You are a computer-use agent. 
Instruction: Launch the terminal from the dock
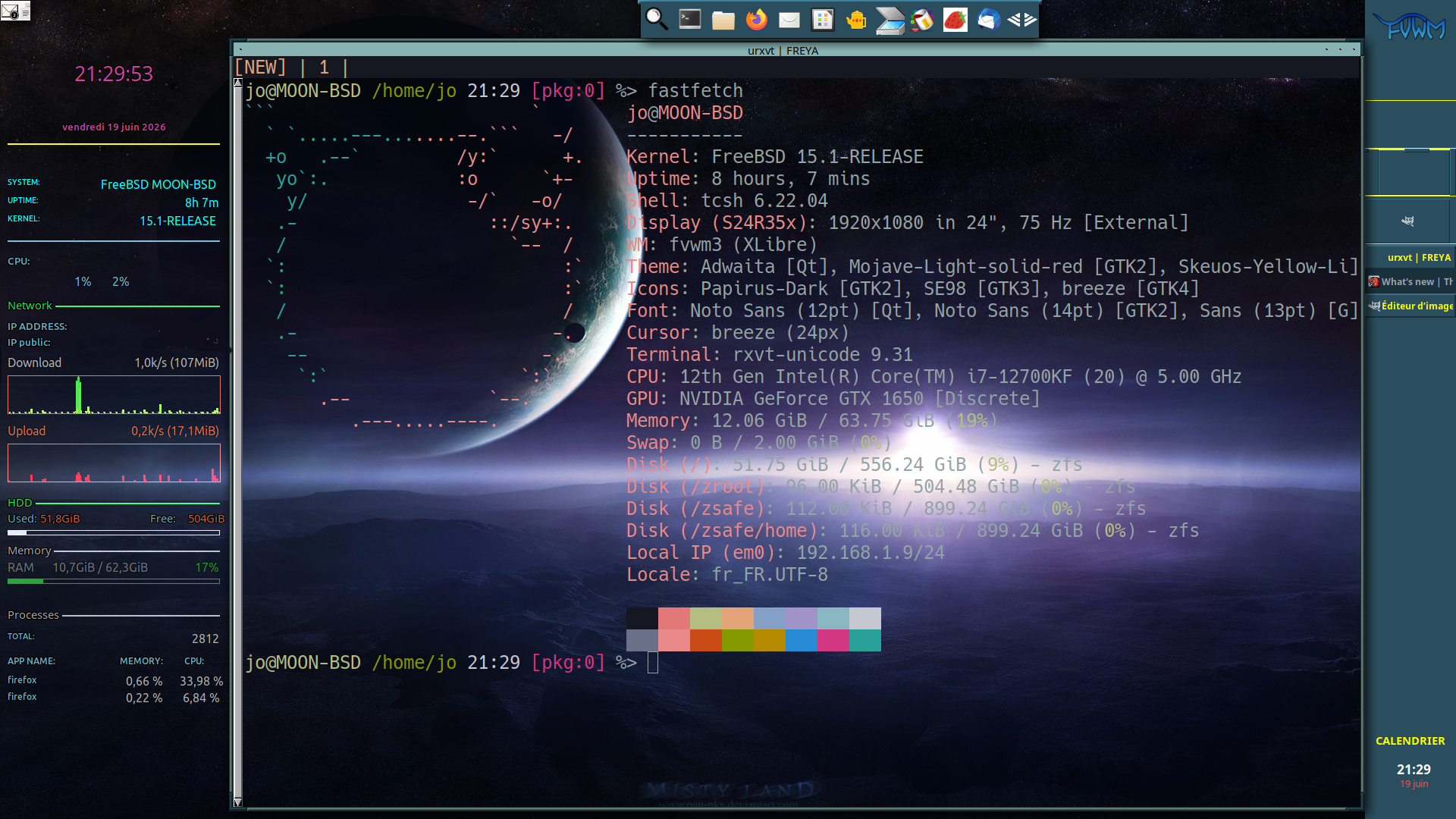coord(690,19)
